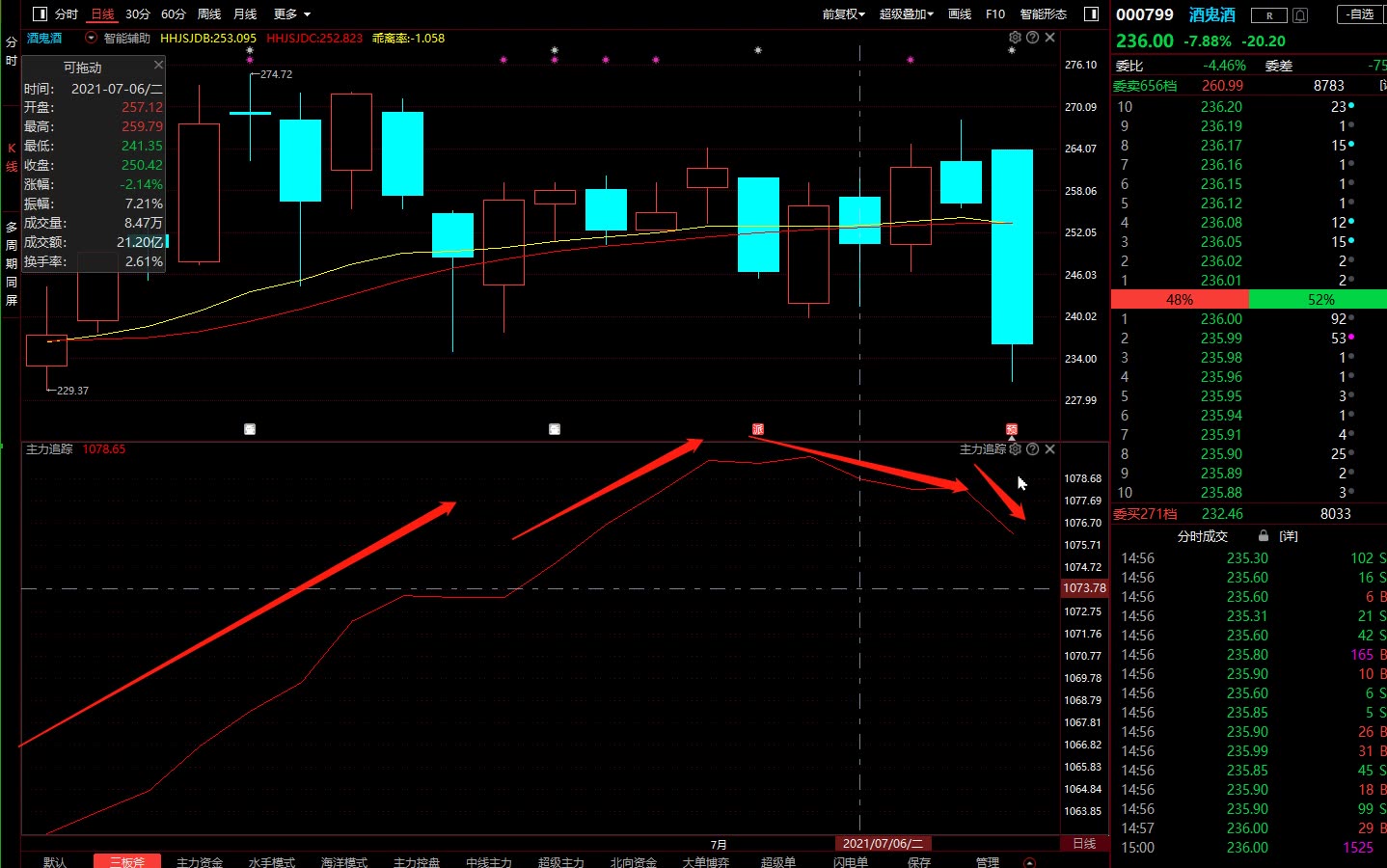Click the 保存 save button
This screenshot has width=1387, height=868.
(919, 862)
